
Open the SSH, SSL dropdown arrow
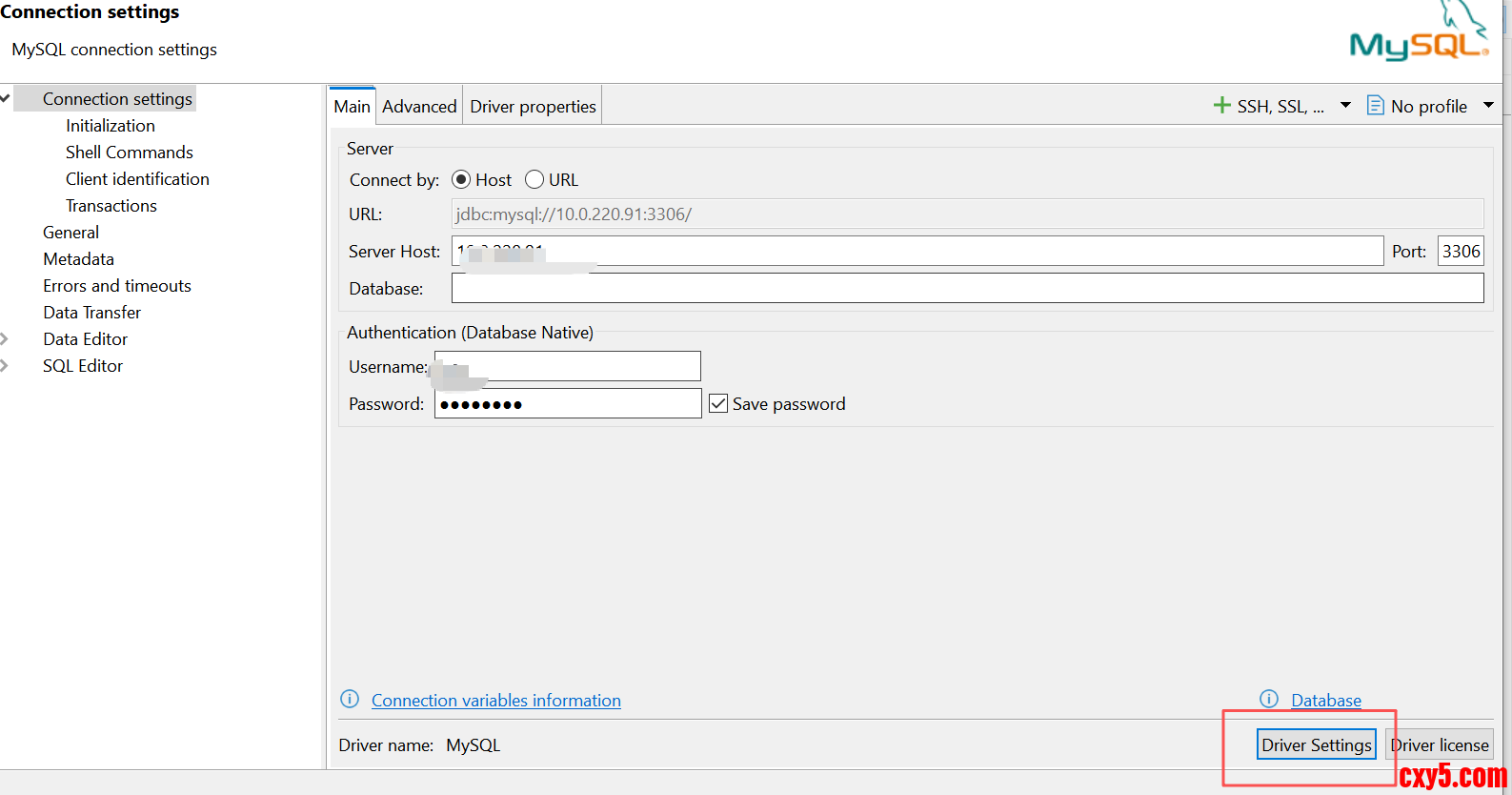click(1345, 106)
